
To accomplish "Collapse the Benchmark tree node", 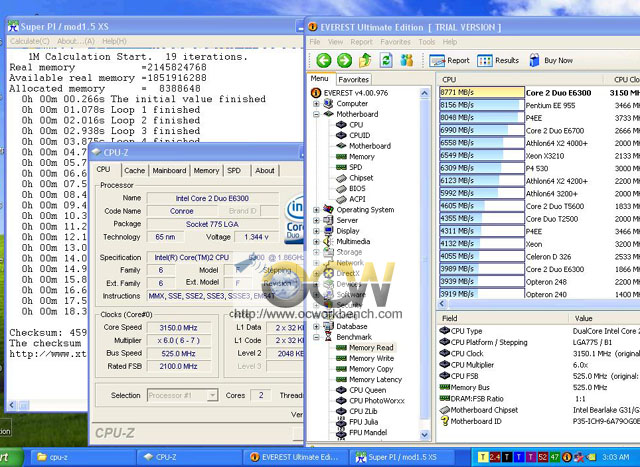I will coord(316,337).
